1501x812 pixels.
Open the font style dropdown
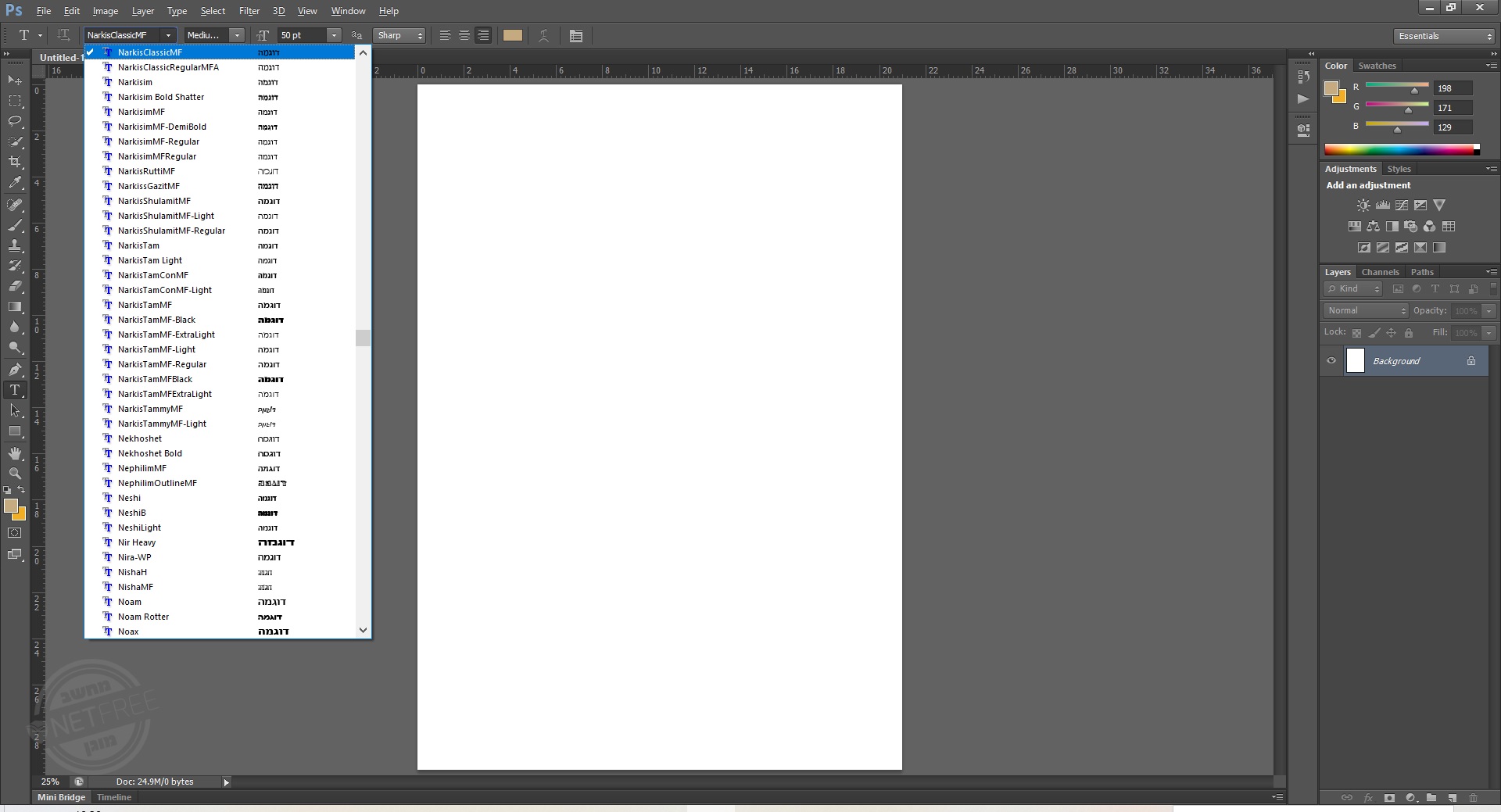237,35
